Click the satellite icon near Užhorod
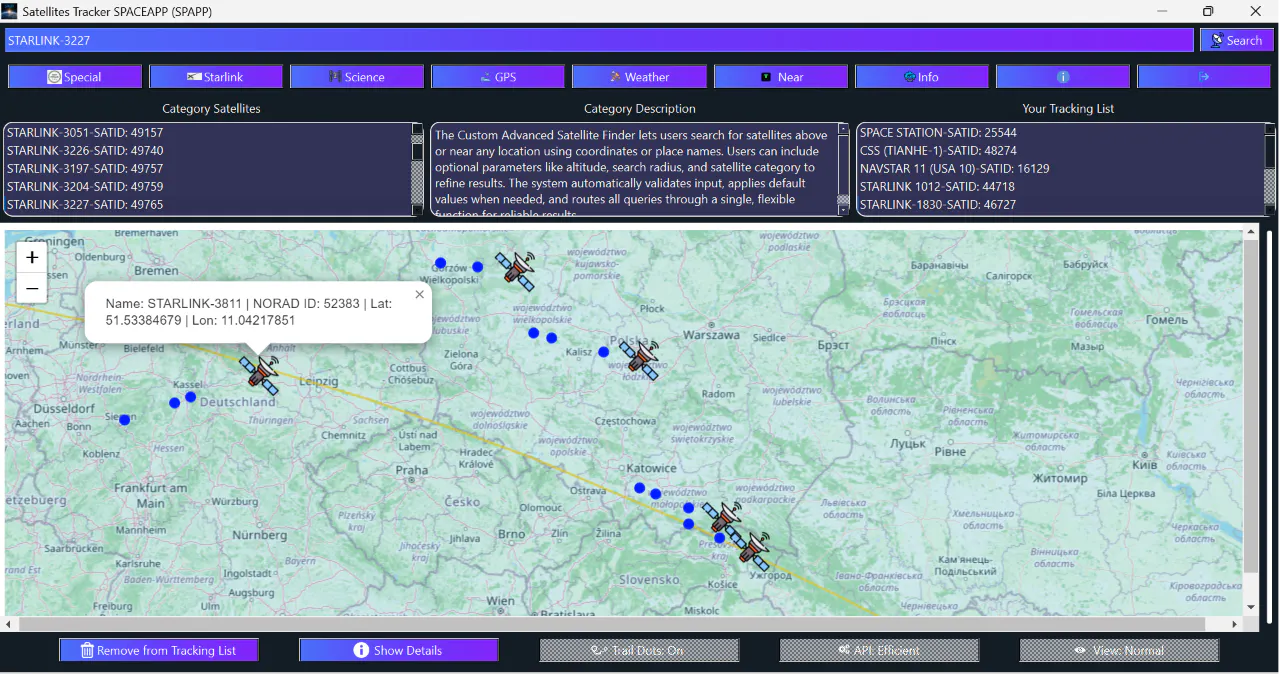The image size is (1279, 675). tap(752, 551)
